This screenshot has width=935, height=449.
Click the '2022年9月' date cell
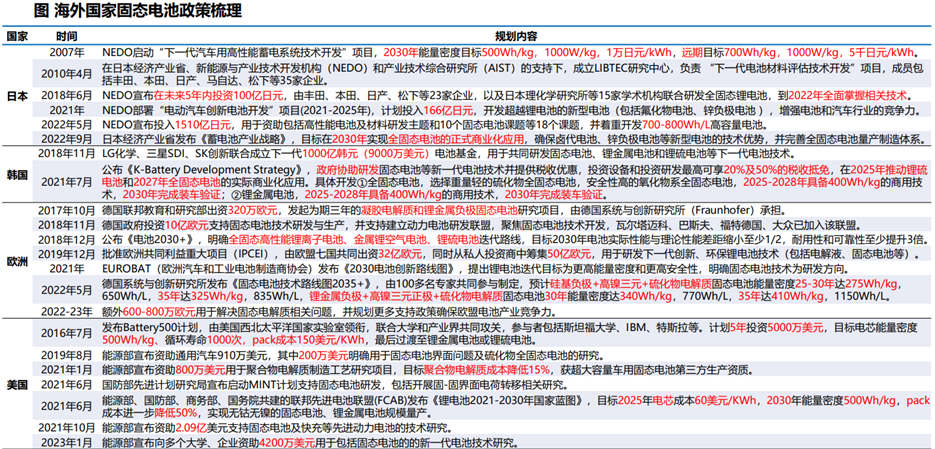pos(67,140)
